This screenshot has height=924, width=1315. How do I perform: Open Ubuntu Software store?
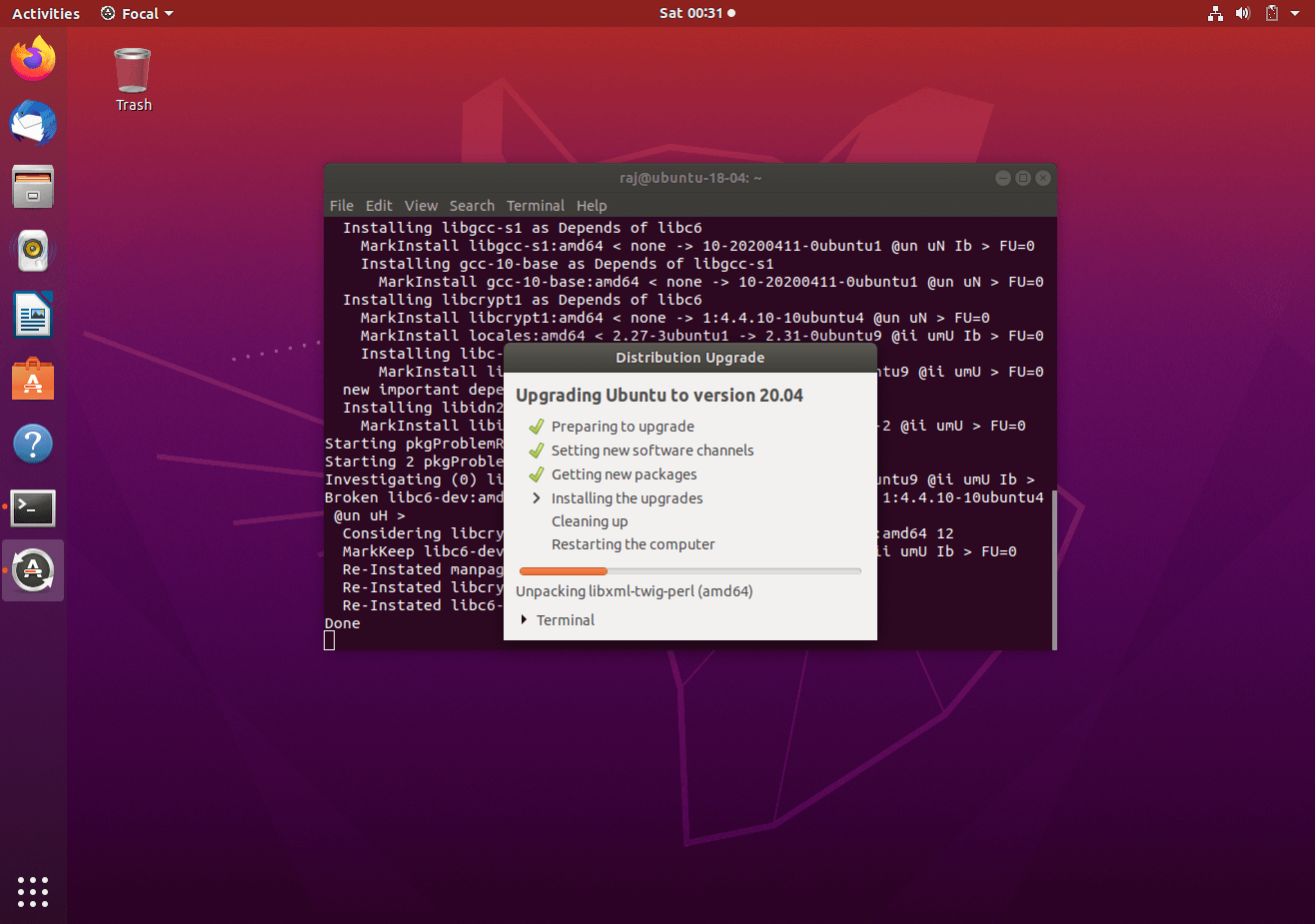tap(33, 380)
